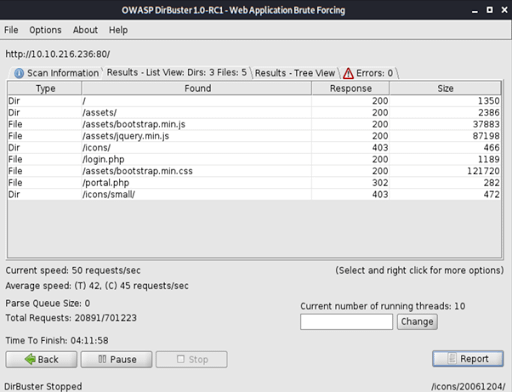Click the size value 37883
Viewport: 512px width, 392px height.
tap(486, 124)
